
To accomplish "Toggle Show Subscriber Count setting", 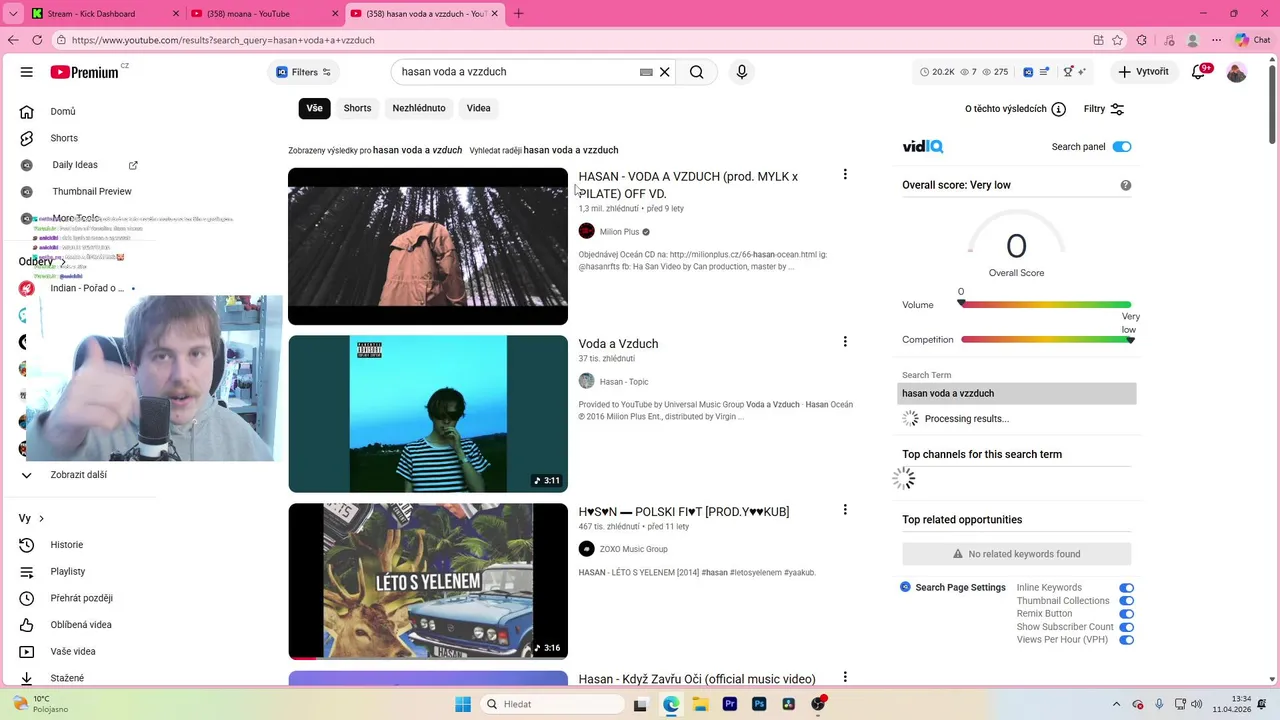I will click(x=1127, y=627).
